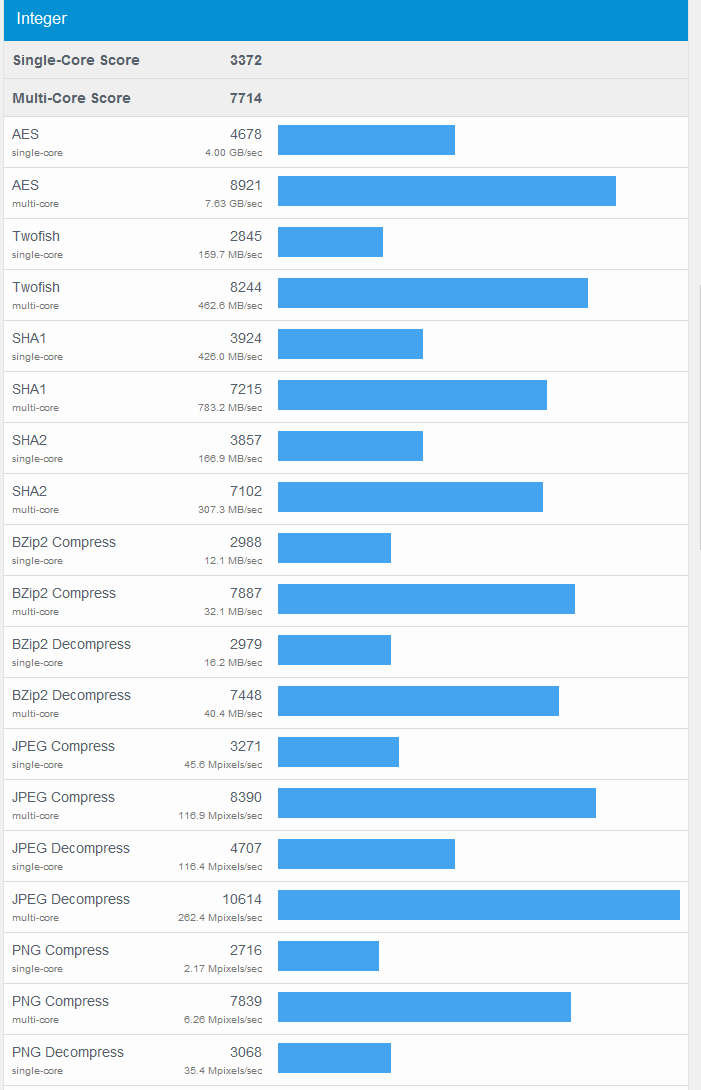
Task: Click the SHA1 single-core score 3924
Action: [245, 338]
